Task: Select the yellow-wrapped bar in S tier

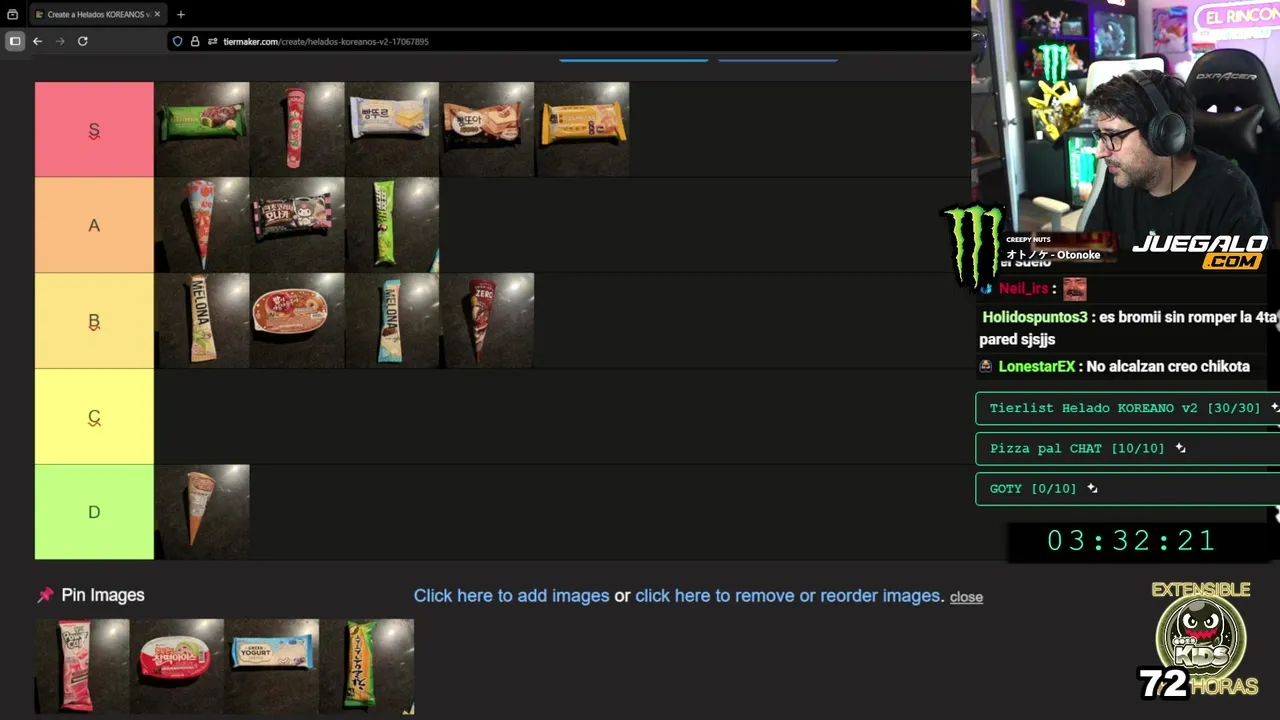Action: 582,129
